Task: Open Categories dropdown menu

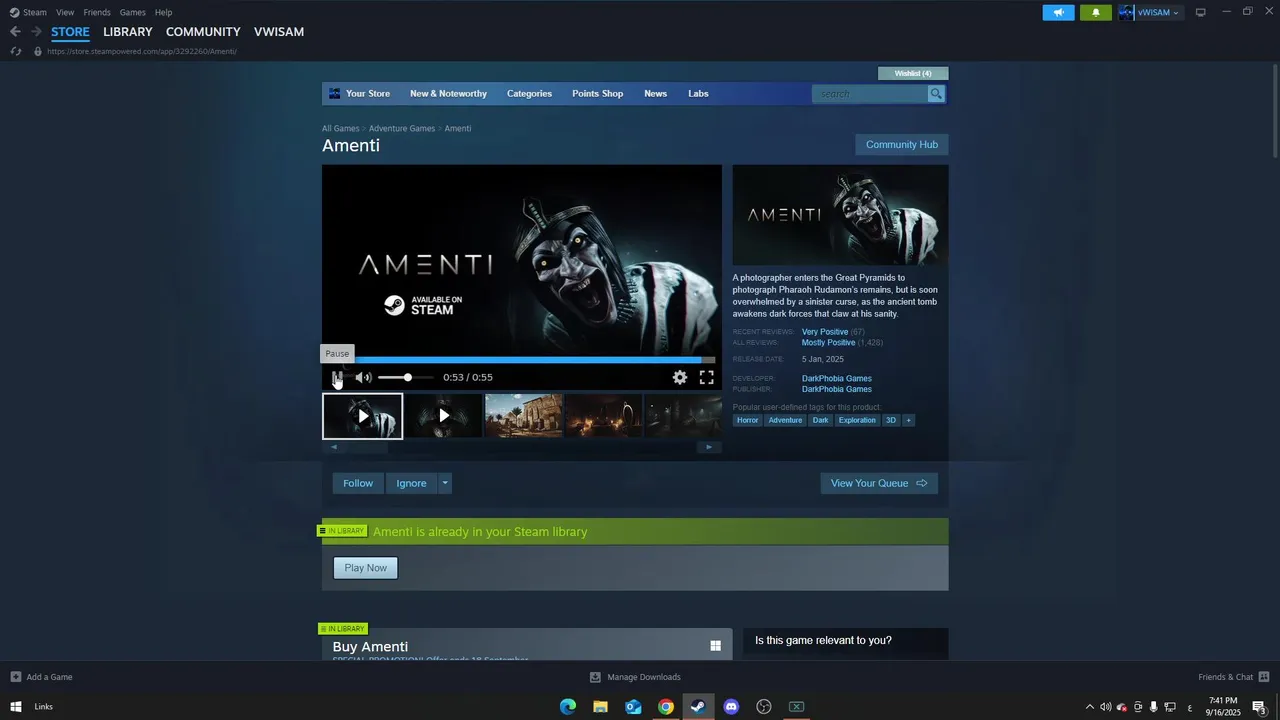Action: 529,94
